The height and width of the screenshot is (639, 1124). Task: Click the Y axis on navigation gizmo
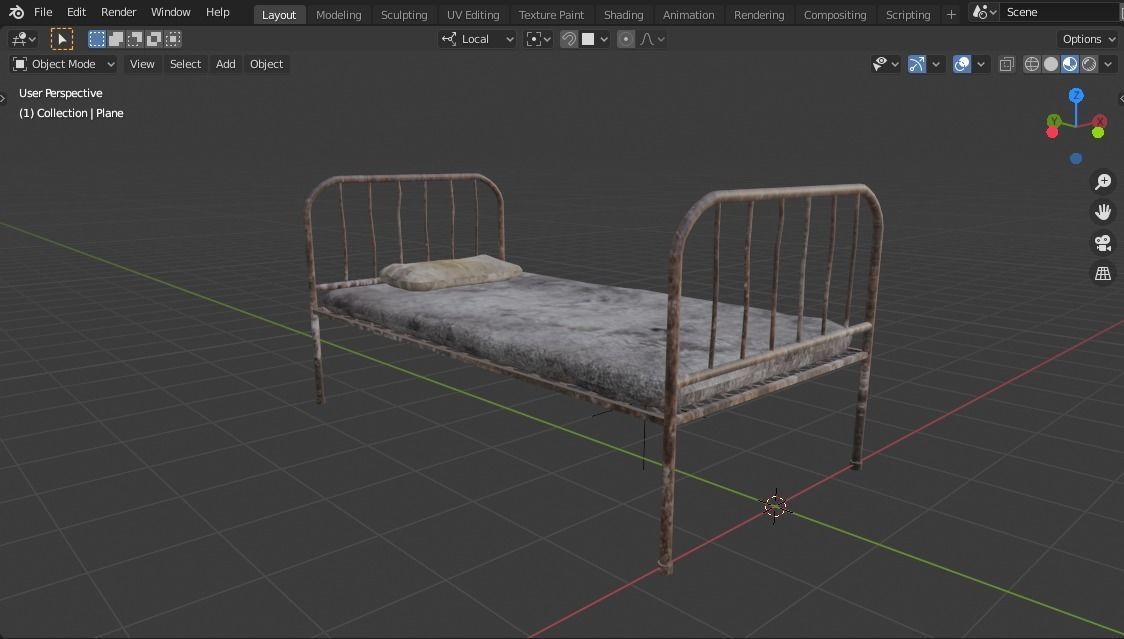point(1054,120)
